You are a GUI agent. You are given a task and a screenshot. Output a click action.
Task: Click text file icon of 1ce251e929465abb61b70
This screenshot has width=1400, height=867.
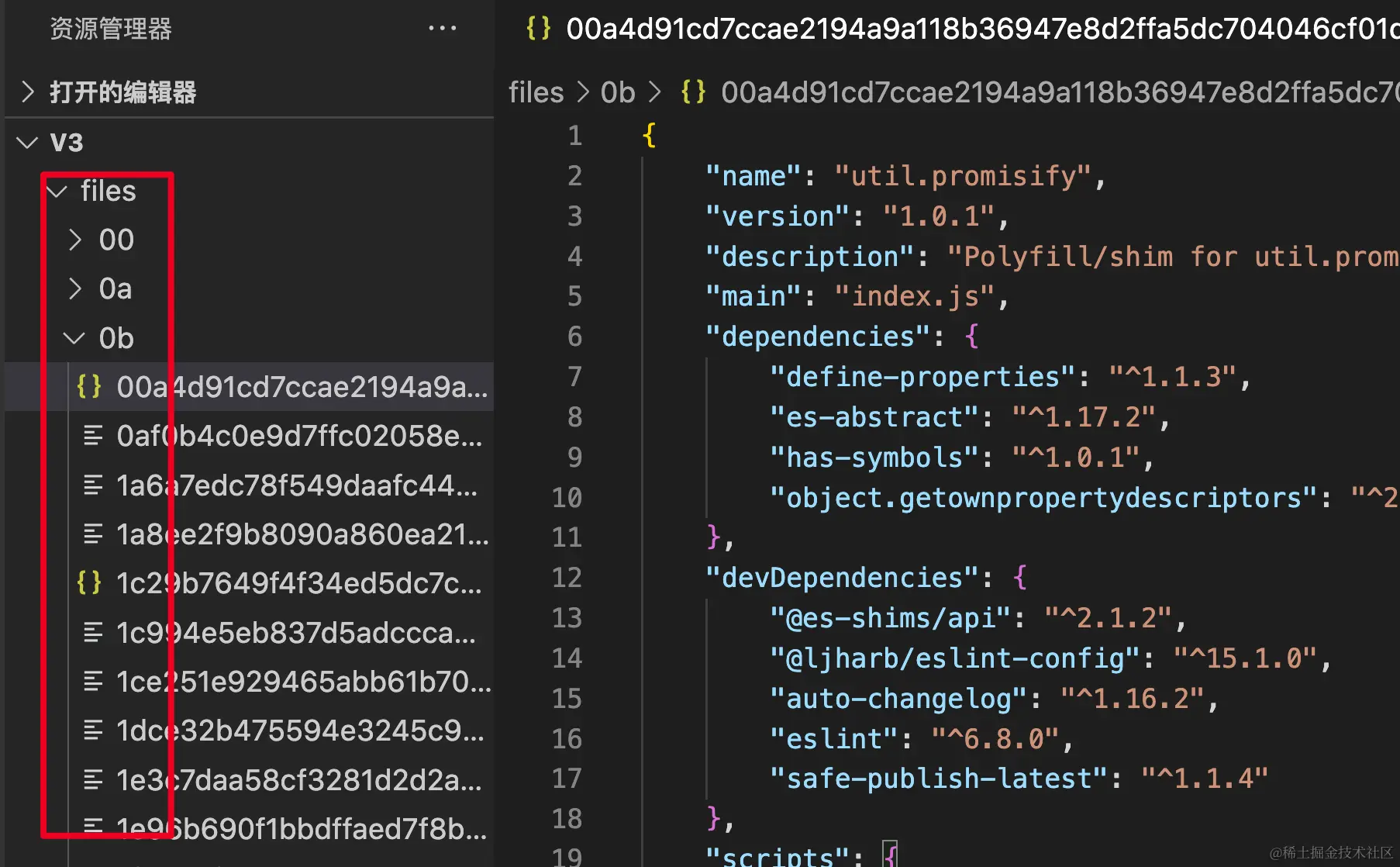click(93, 681)
